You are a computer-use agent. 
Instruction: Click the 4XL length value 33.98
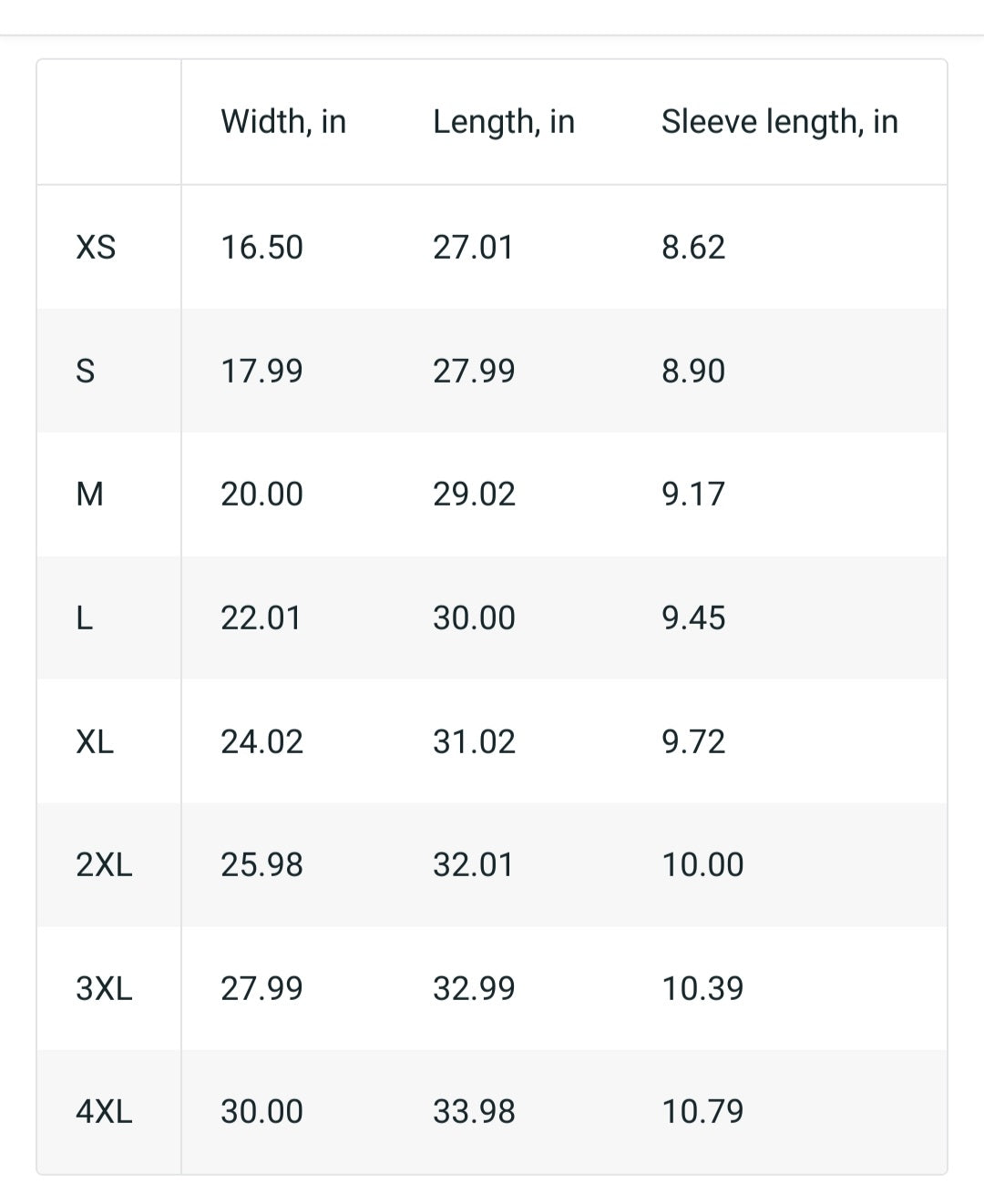pyautogui.click(x=474, y=1111)
